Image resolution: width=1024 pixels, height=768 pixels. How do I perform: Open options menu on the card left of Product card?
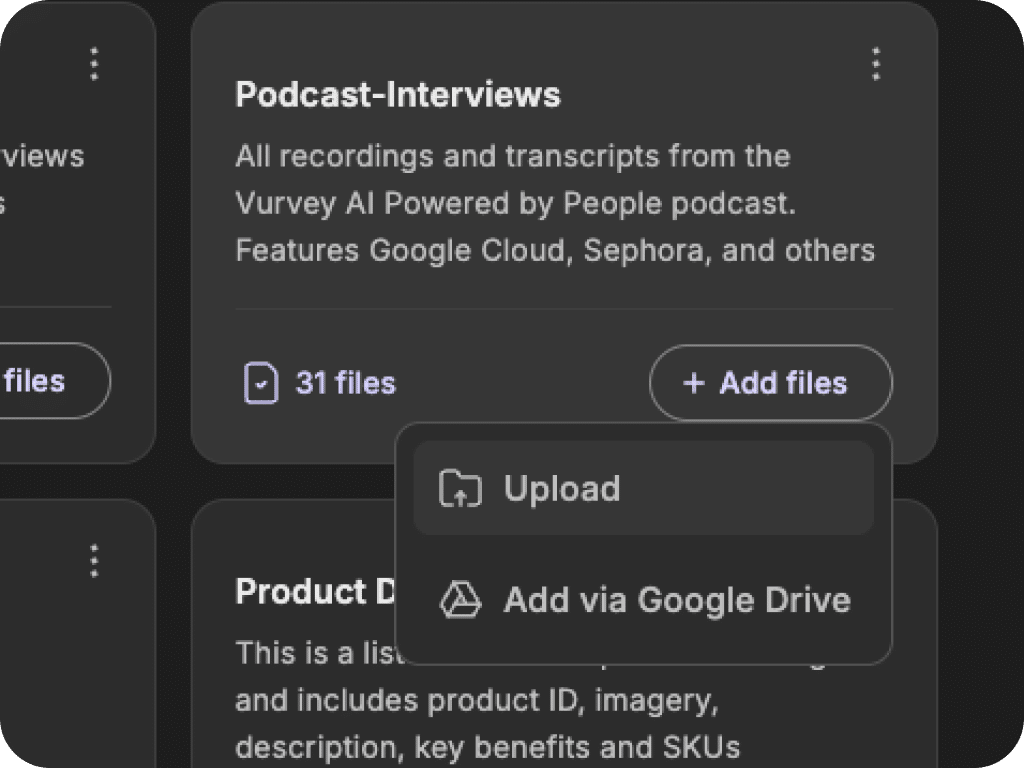pos(94,561)
